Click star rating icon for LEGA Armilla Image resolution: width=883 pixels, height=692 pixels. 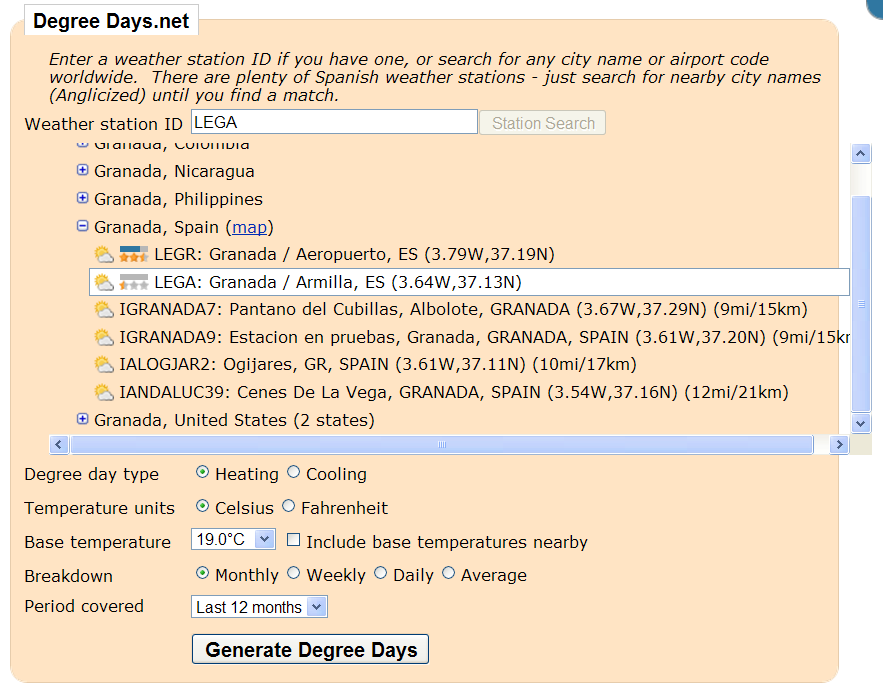[134, 283]
